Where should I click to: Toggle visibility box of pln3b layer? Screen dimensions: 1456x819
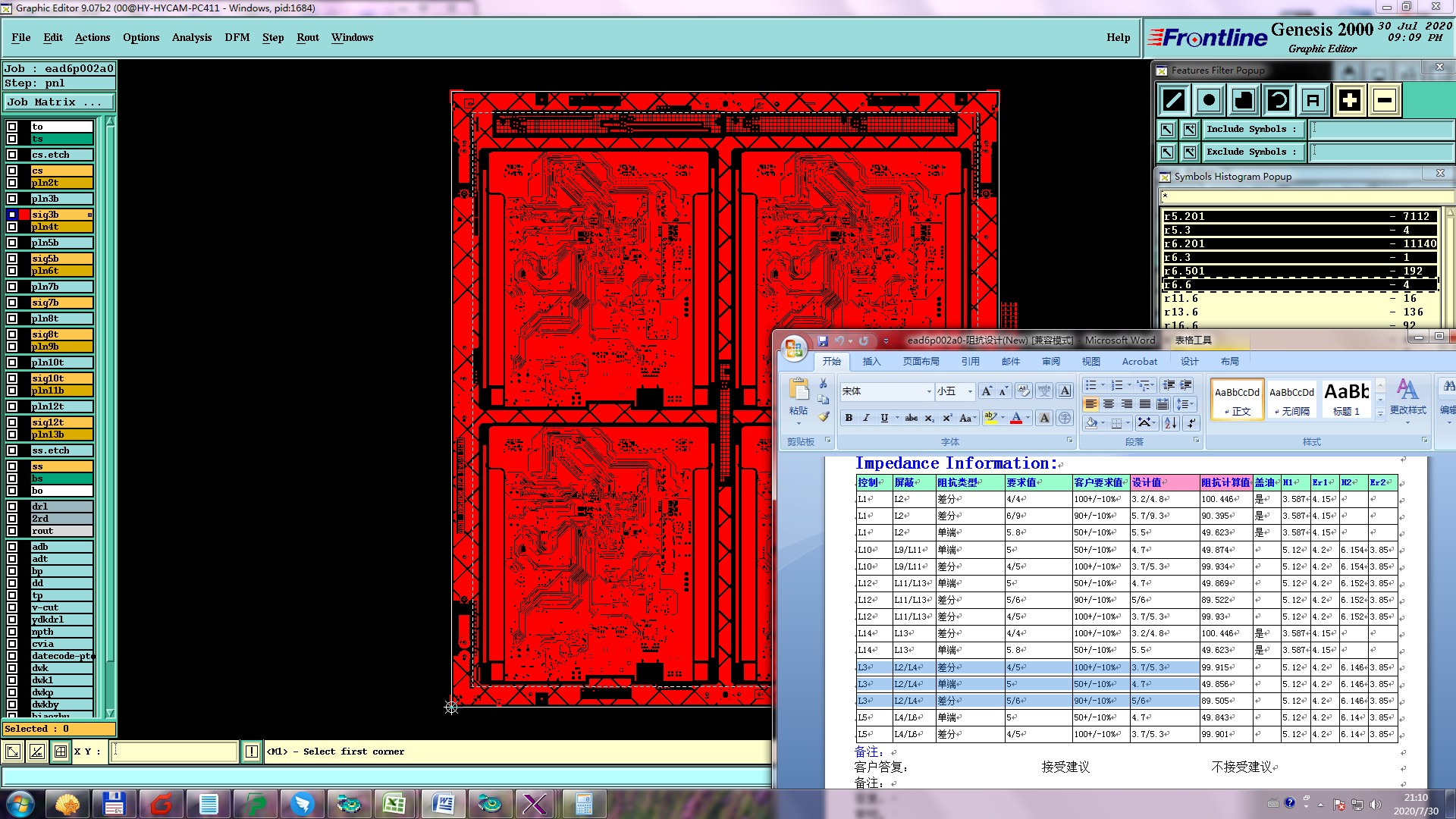coord(12,199)
